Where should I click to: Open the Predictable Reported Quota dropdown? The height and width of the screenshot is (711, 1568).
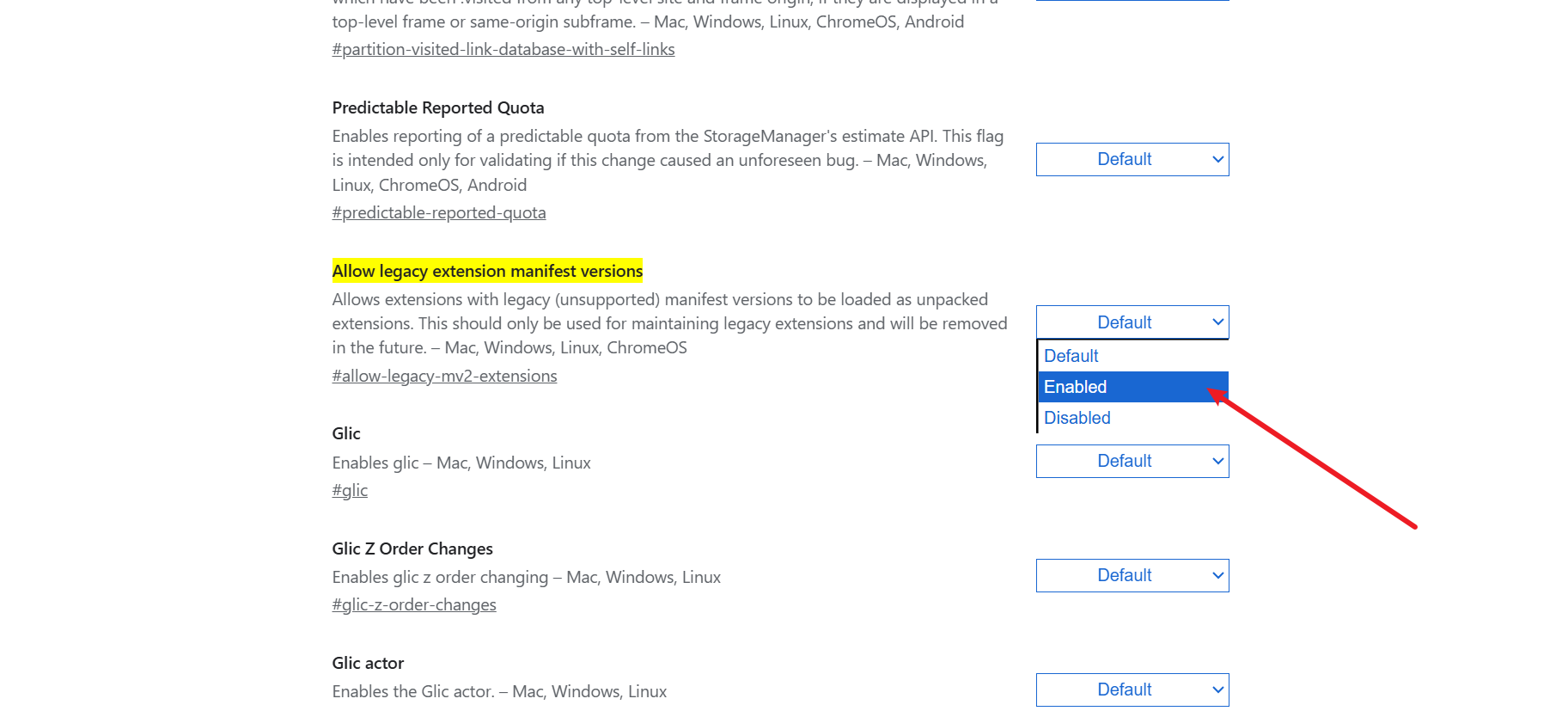tap(1132, 159)
